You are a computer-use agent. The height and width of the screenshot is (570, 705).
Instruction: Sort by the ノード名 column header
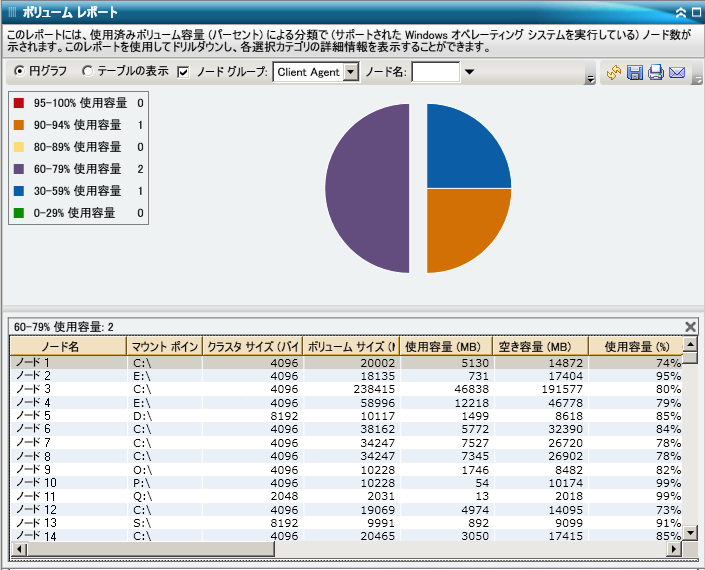68,346
